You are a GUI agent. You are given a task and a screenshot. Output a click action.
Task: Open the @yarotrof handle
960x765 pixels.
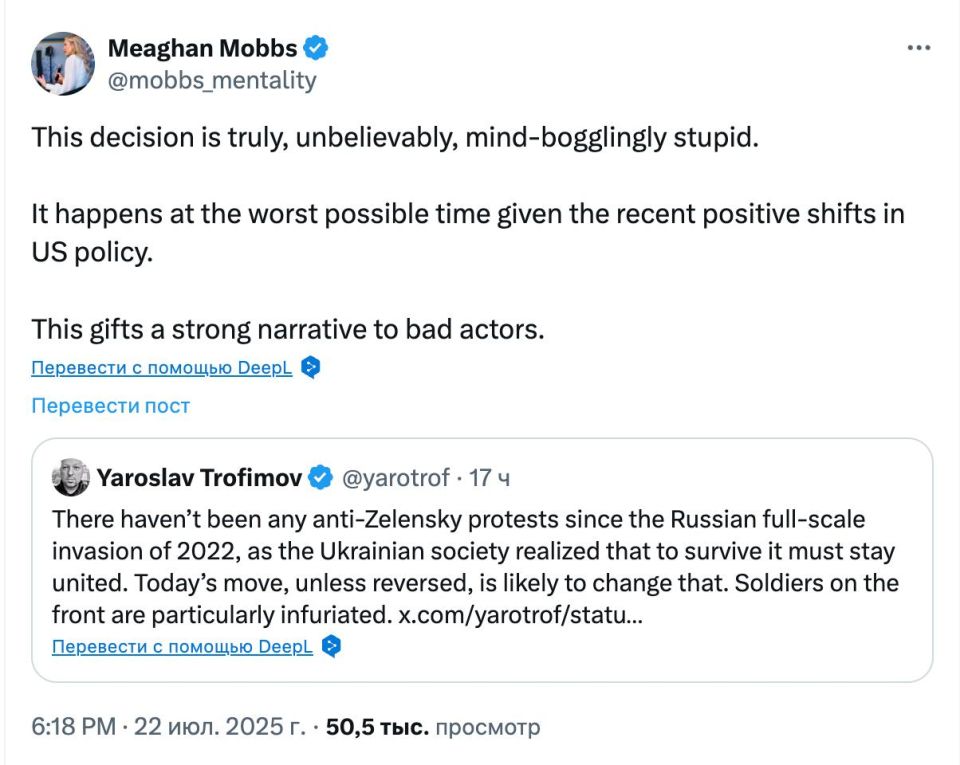click(396, 478)
